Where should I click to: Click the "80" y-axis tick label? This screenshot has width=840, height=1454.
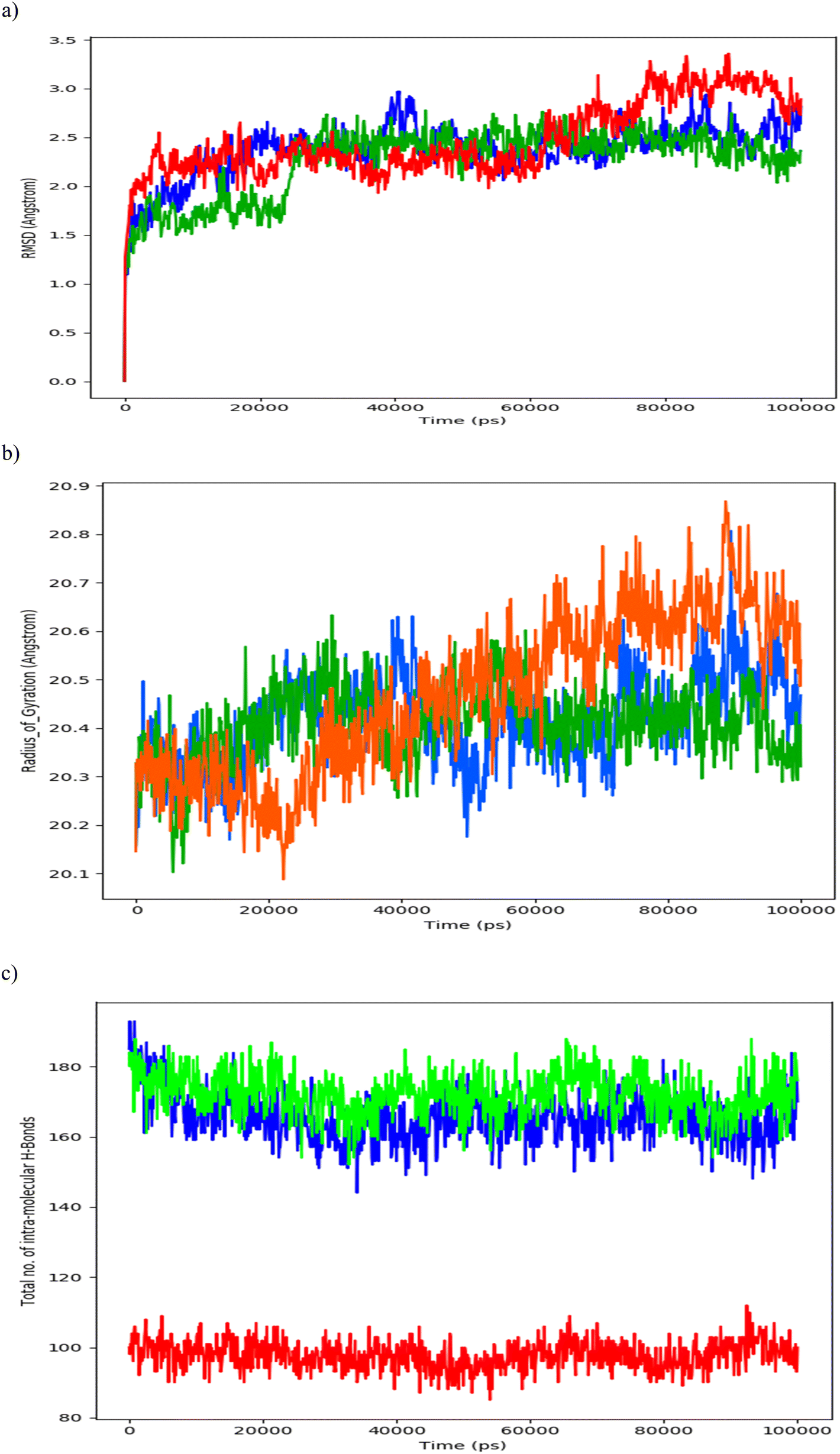71,1418
